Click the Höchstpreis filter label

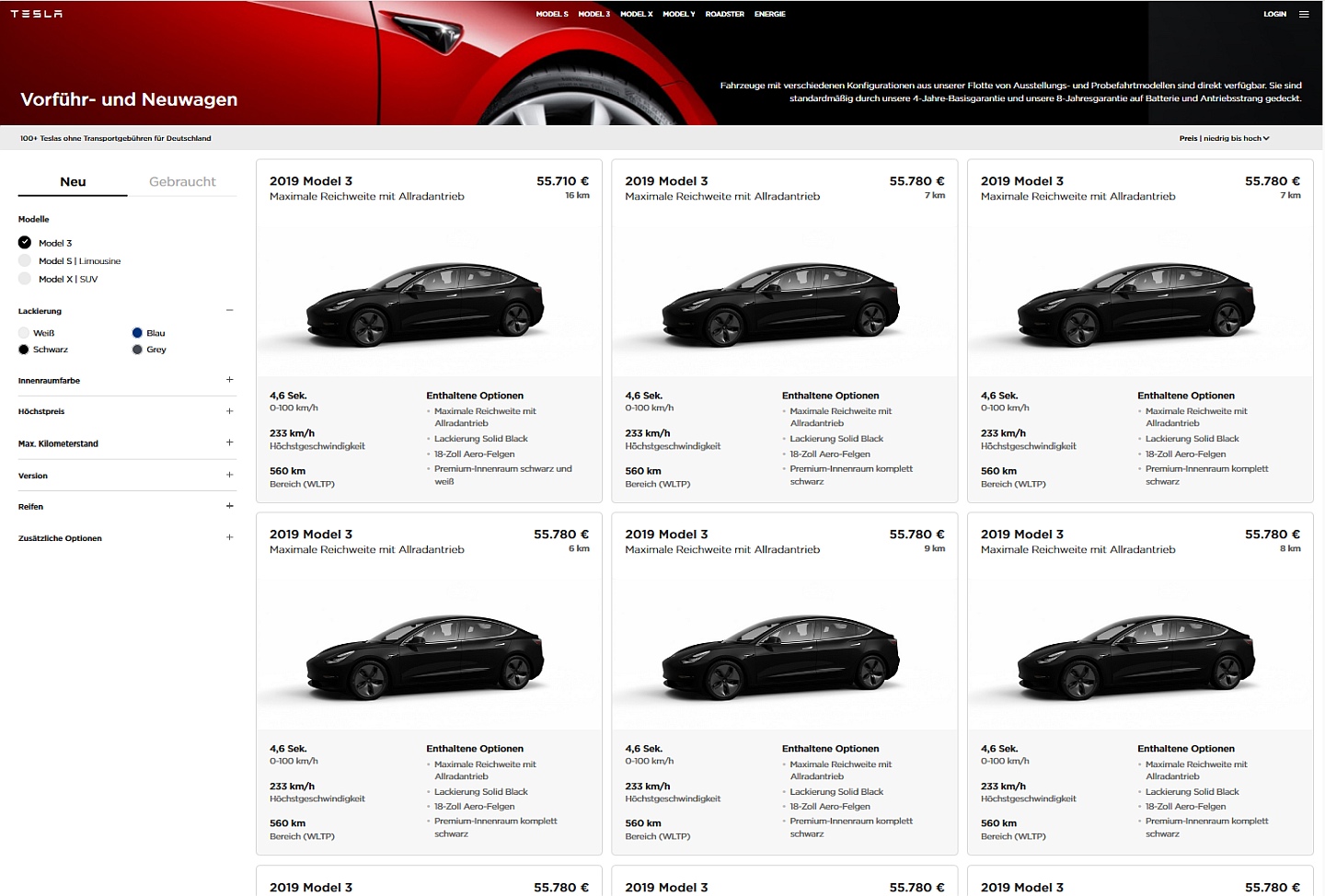point(41,411)
